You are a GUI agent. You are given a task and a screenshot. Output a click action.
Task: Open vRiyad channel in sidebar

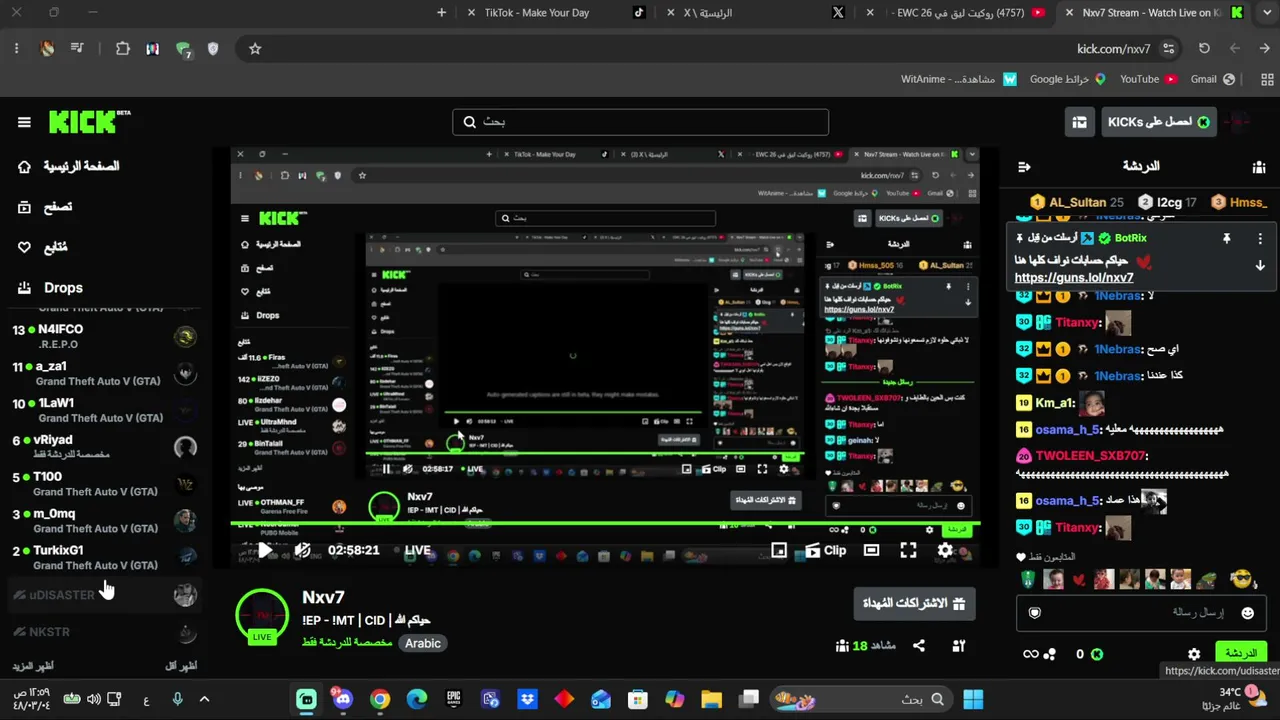tap(104, 447)
